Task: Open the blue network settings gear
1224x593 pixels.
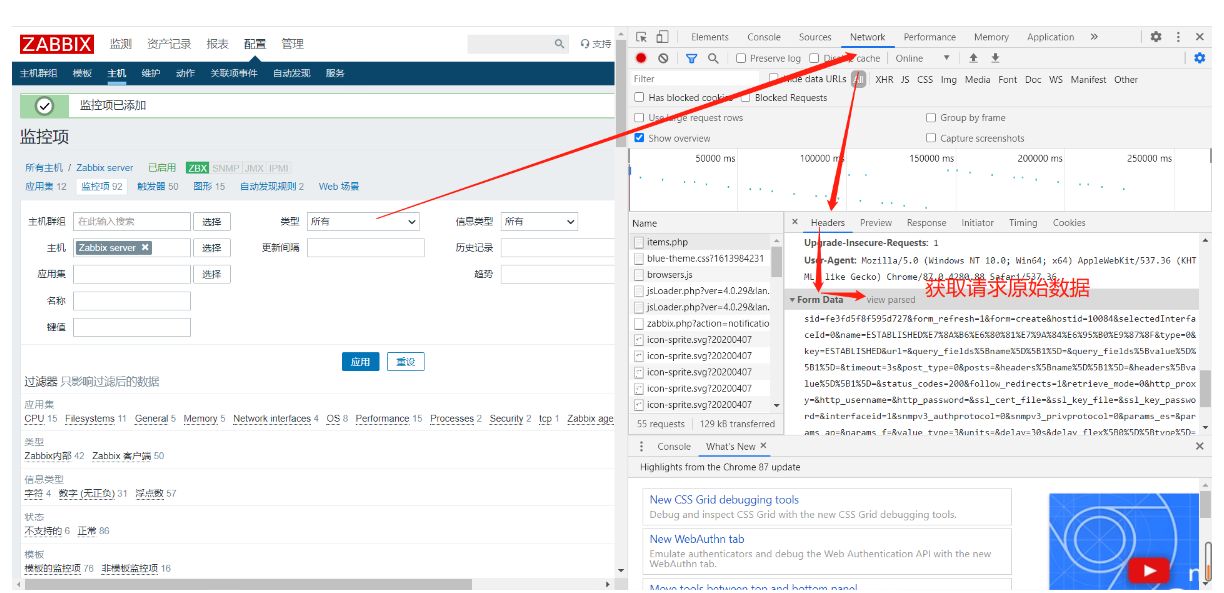Action: [x=1200, y=58]
